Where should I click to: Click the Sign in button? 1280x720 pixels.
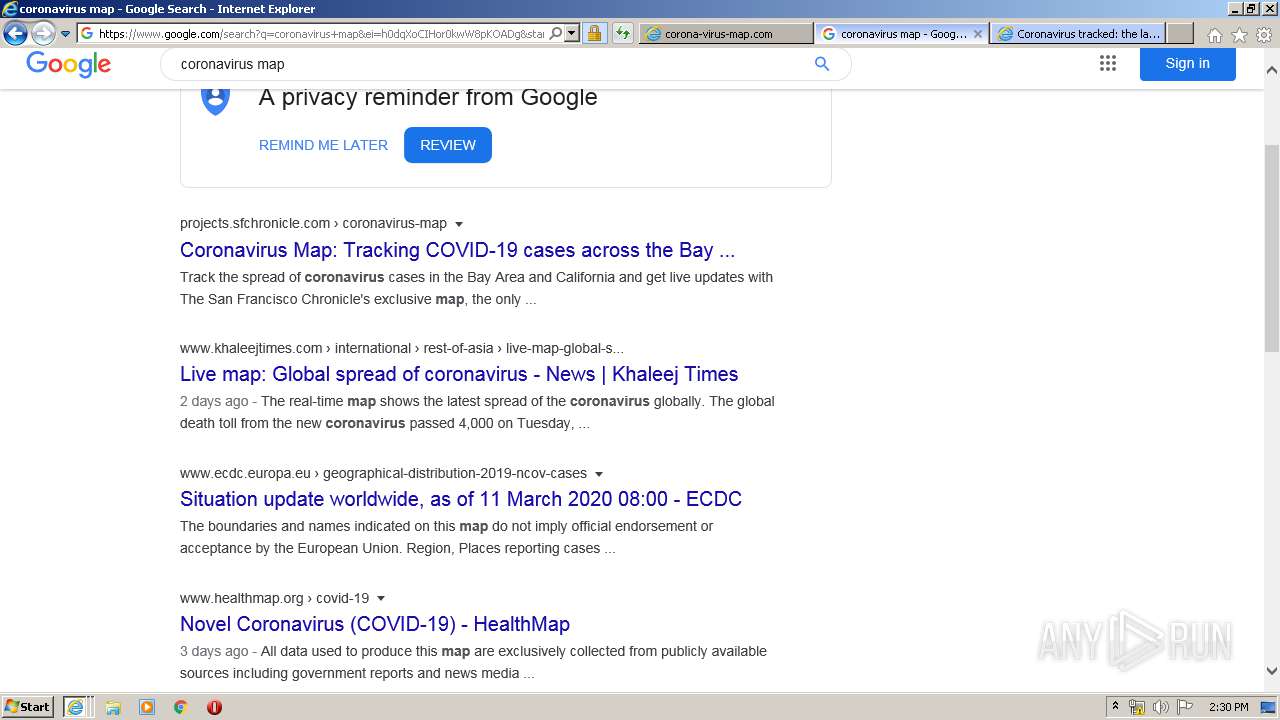coord(1187,63)
